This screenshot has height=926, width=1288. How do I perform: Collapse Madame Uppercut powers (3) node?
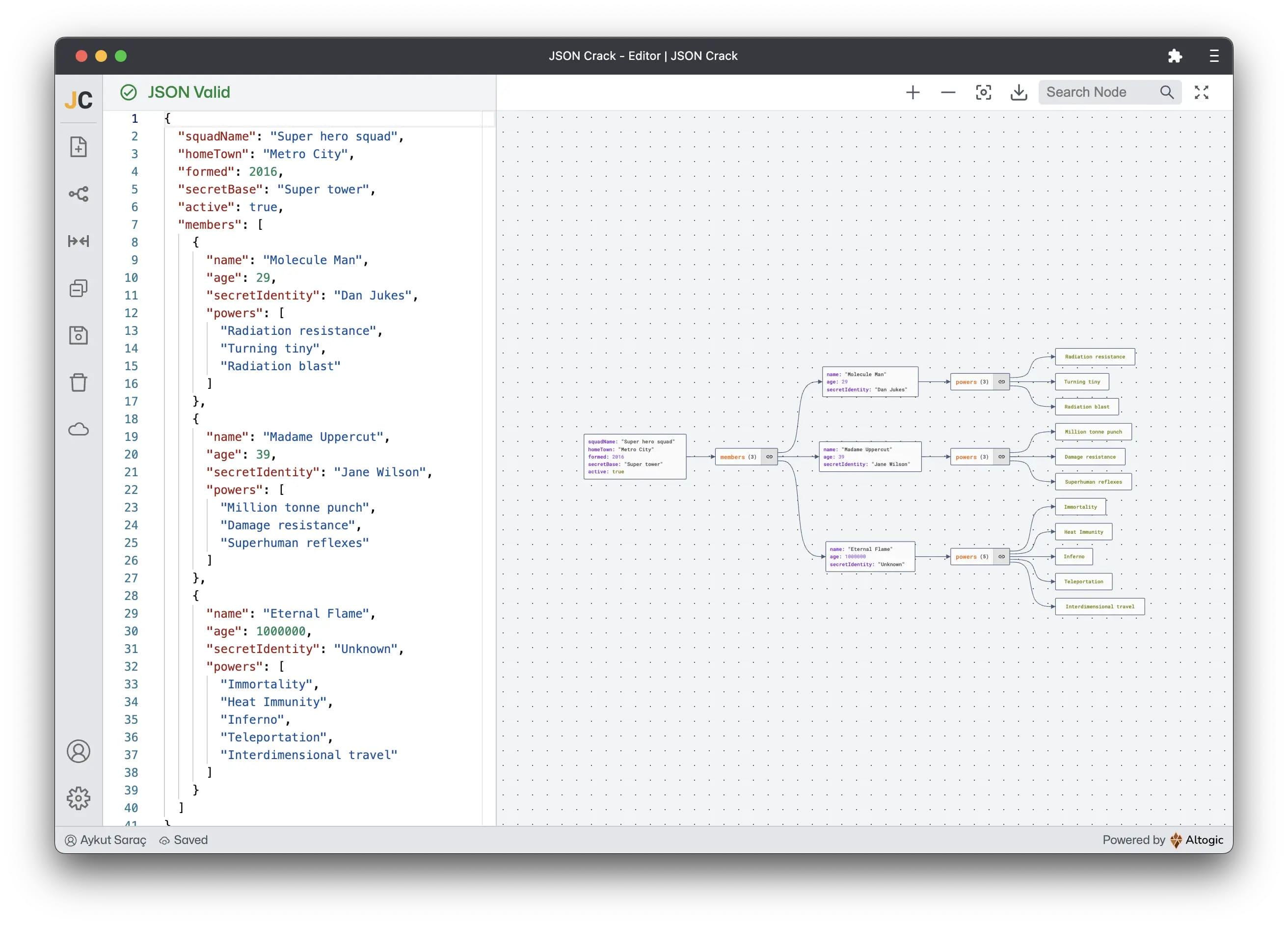tap(1001, 457)
